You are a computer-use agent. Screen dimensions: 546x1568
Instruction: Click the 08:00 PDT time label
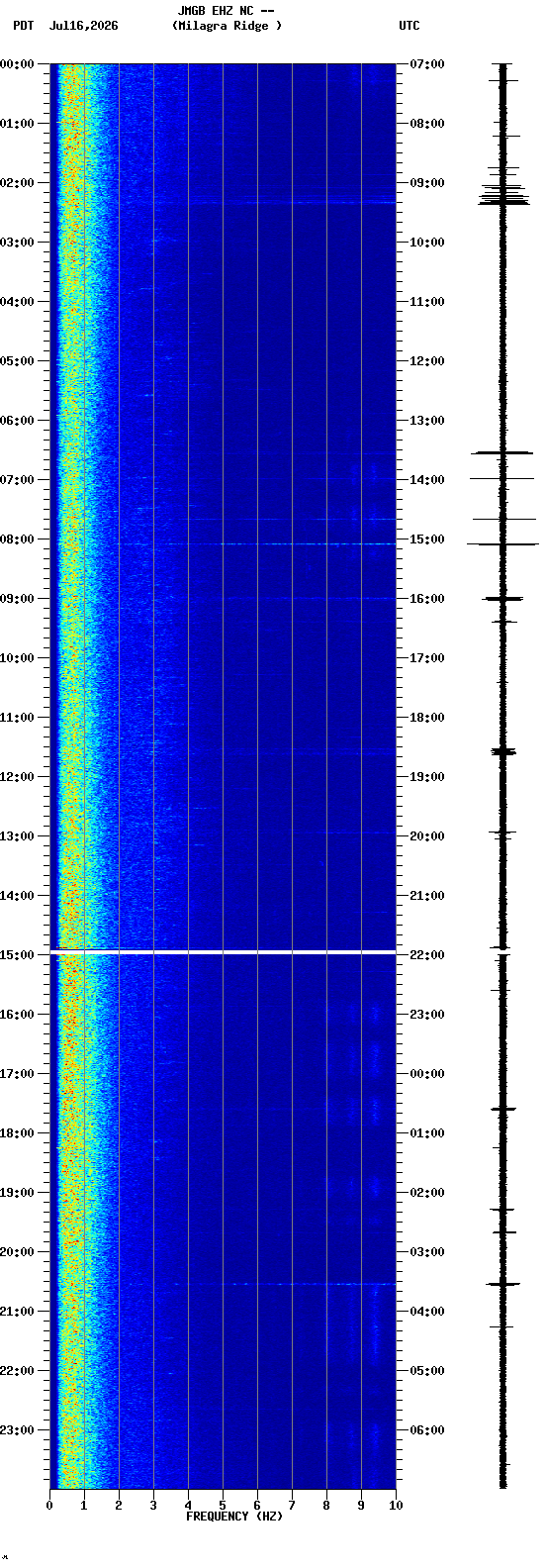17,539
